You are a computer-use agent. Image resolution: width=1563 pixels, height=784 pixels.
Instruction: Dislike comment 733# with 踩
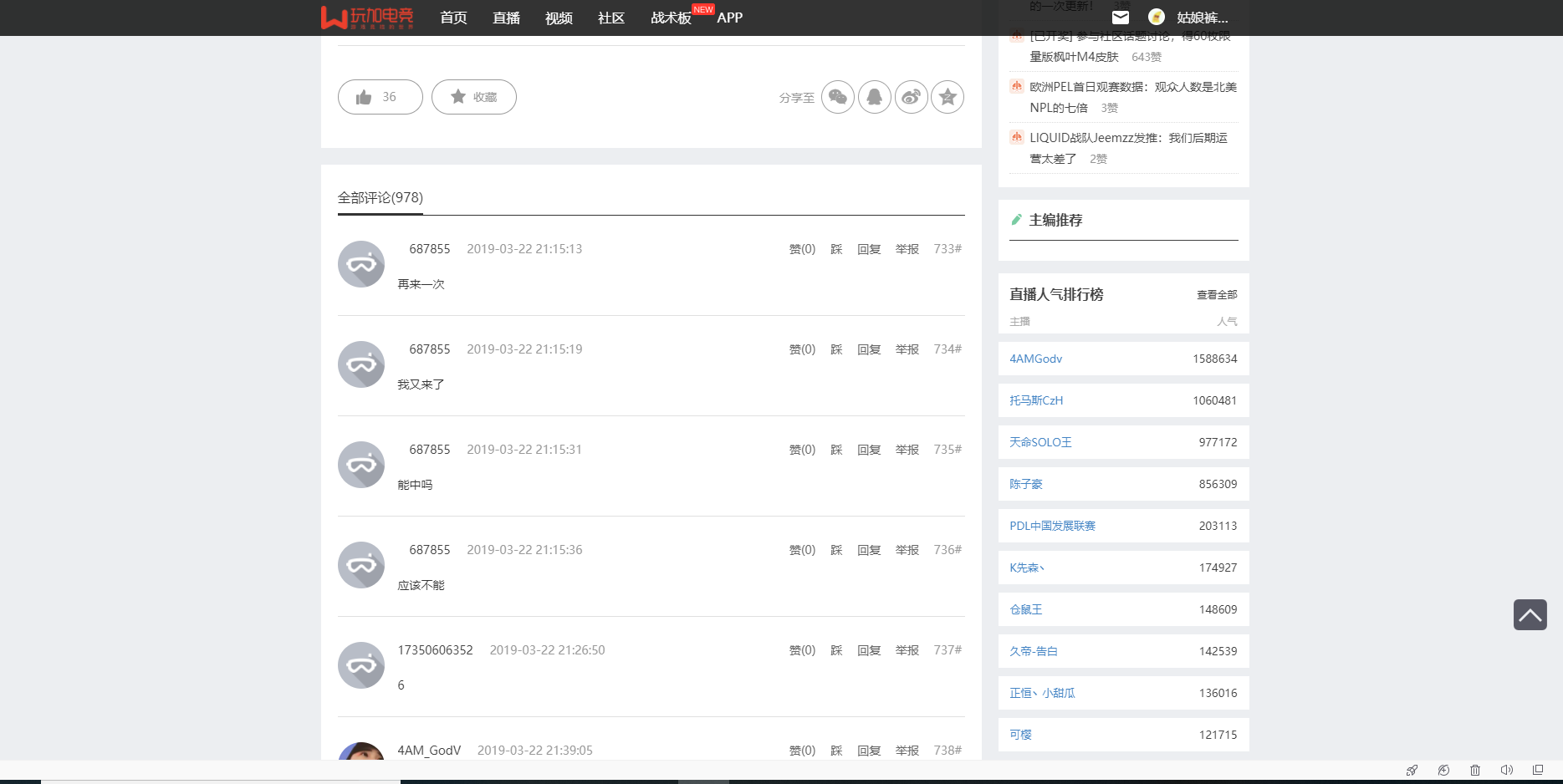[x=836, y=249]
